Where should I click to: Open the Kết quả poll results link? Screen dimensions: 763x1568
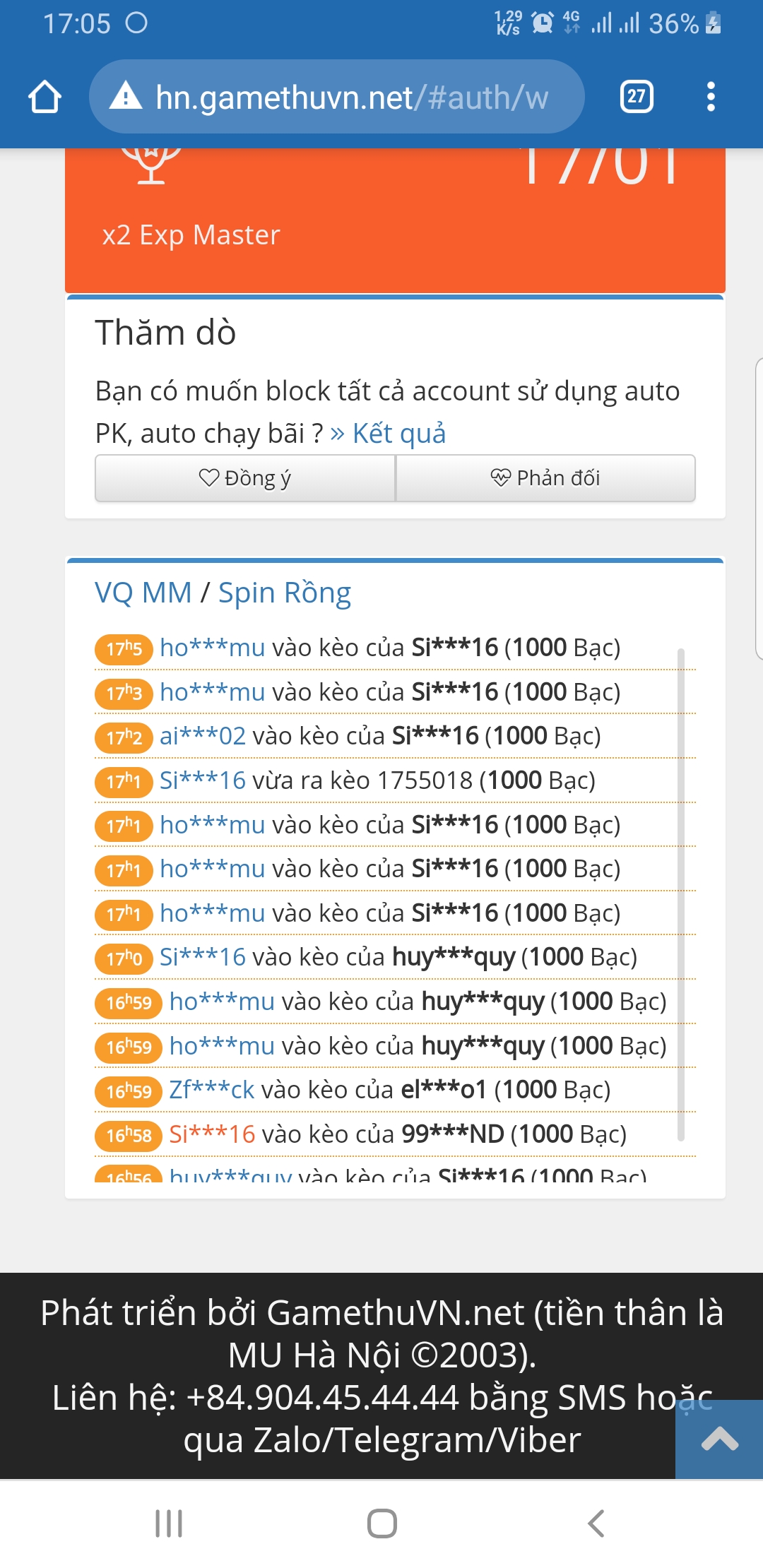coord(389,434)
